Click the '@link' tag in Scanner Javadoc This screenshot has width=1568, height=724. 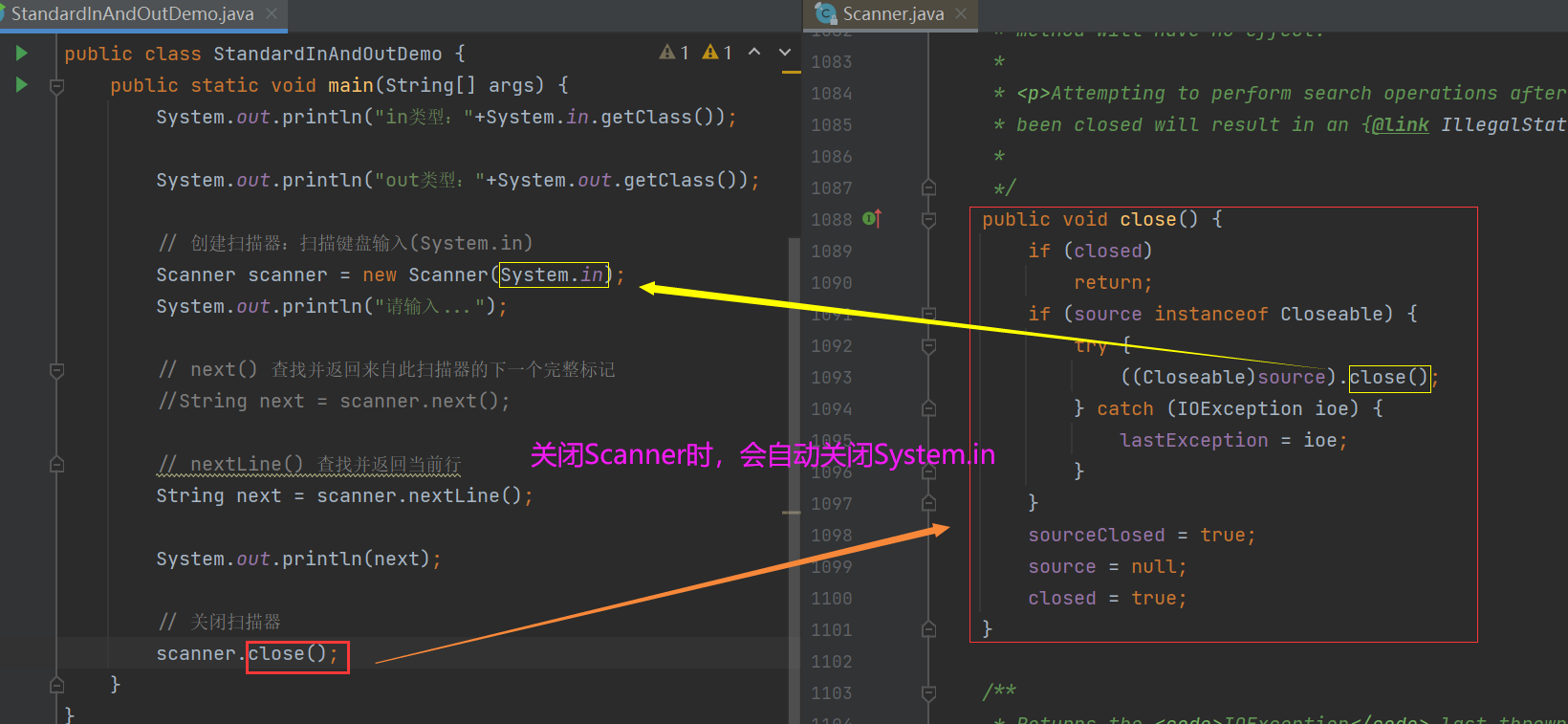click(x=1400, y=125)
